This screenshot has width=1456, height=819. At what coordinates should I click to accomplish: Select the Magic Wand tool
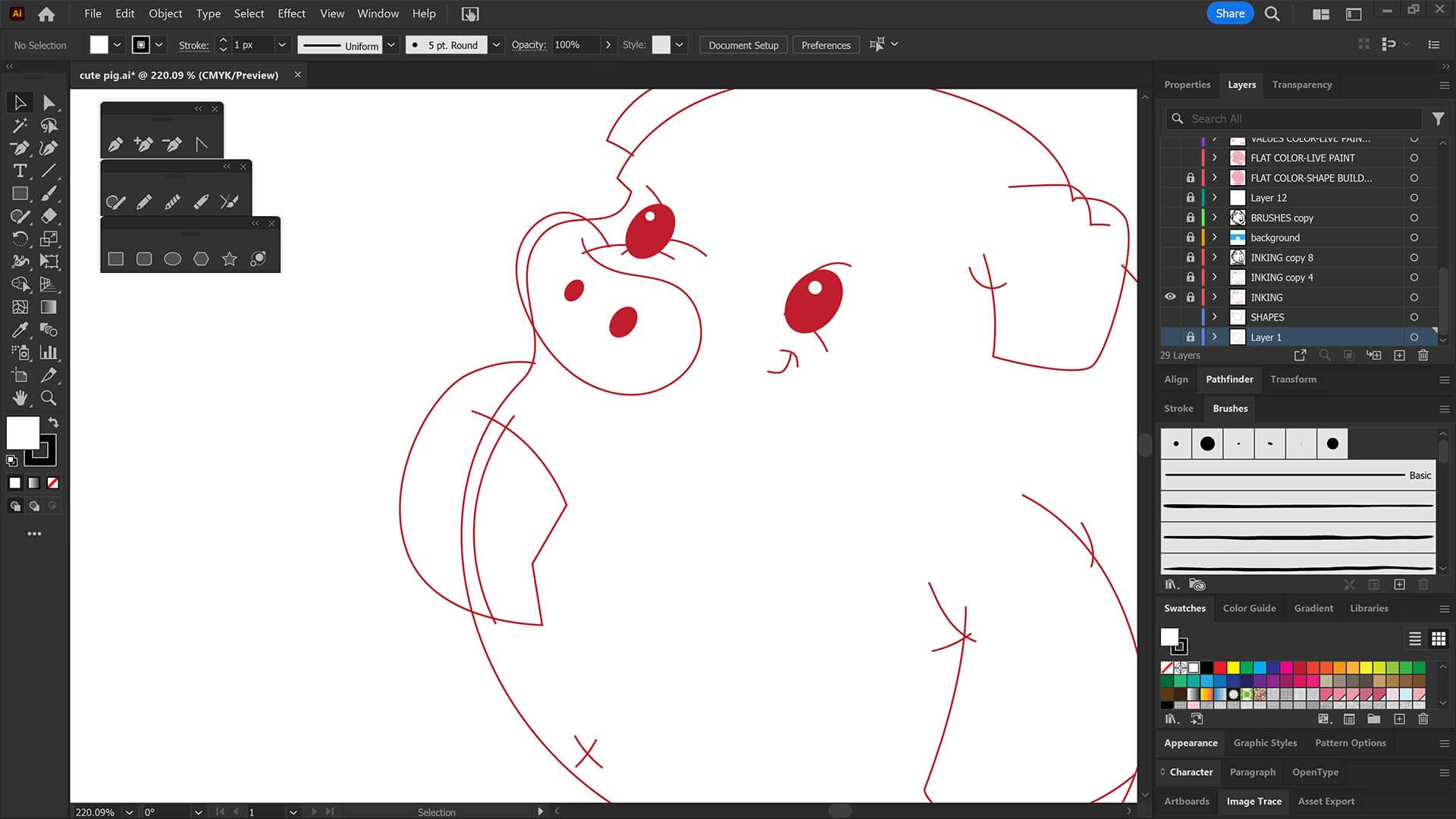20,125
